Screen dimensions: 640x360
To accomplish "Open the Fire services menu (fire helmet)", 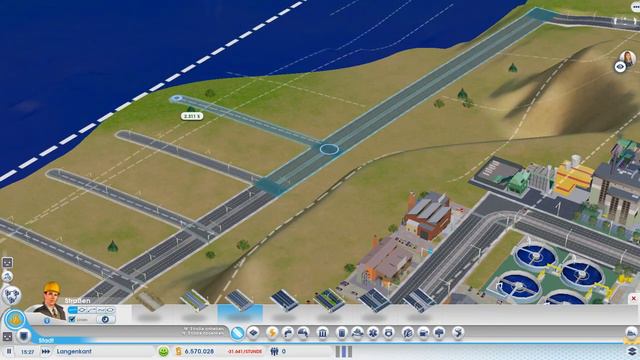I will 358,333.
